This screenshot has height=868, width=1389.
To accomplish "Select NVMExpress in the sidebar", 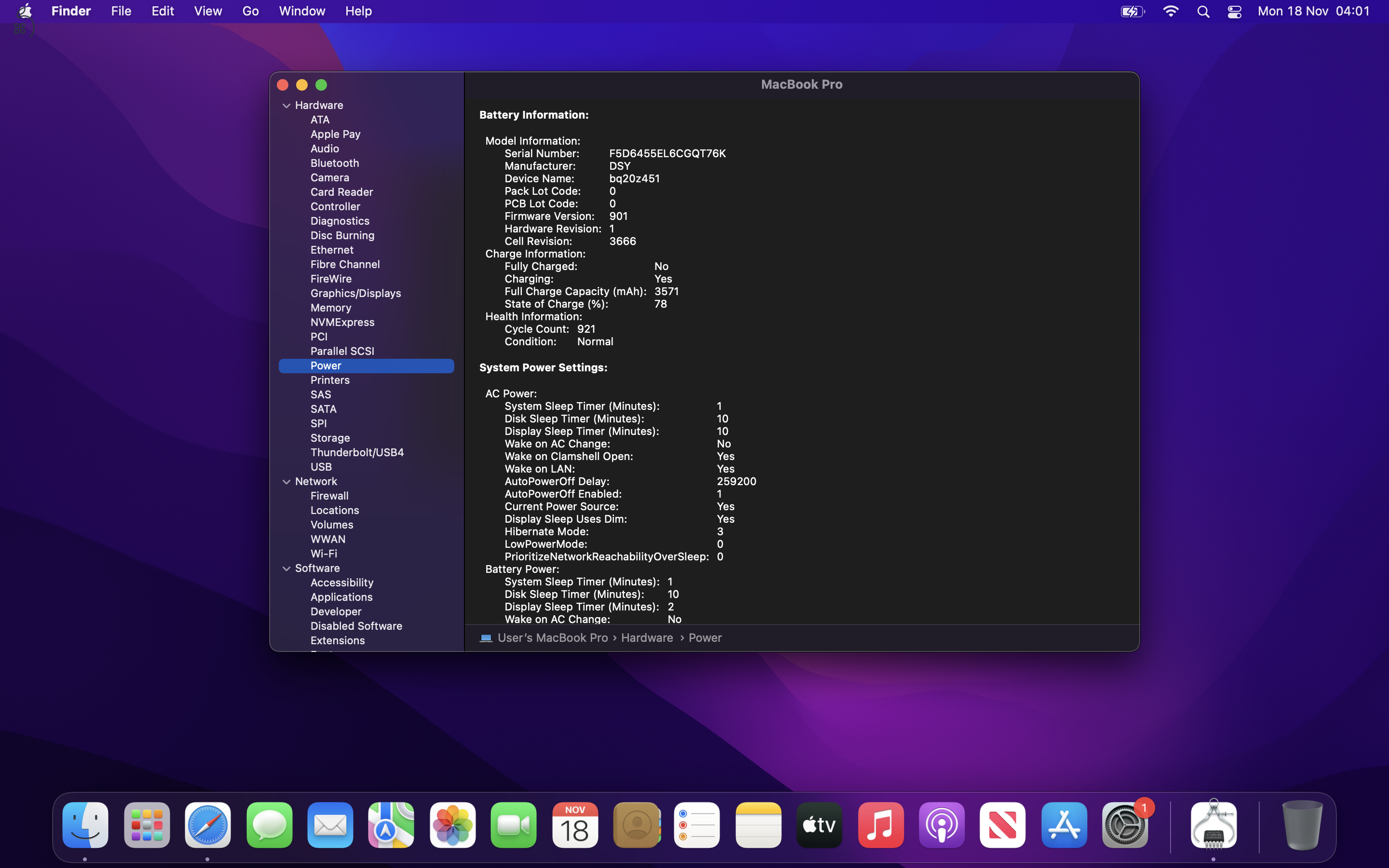I will point(342,322).
